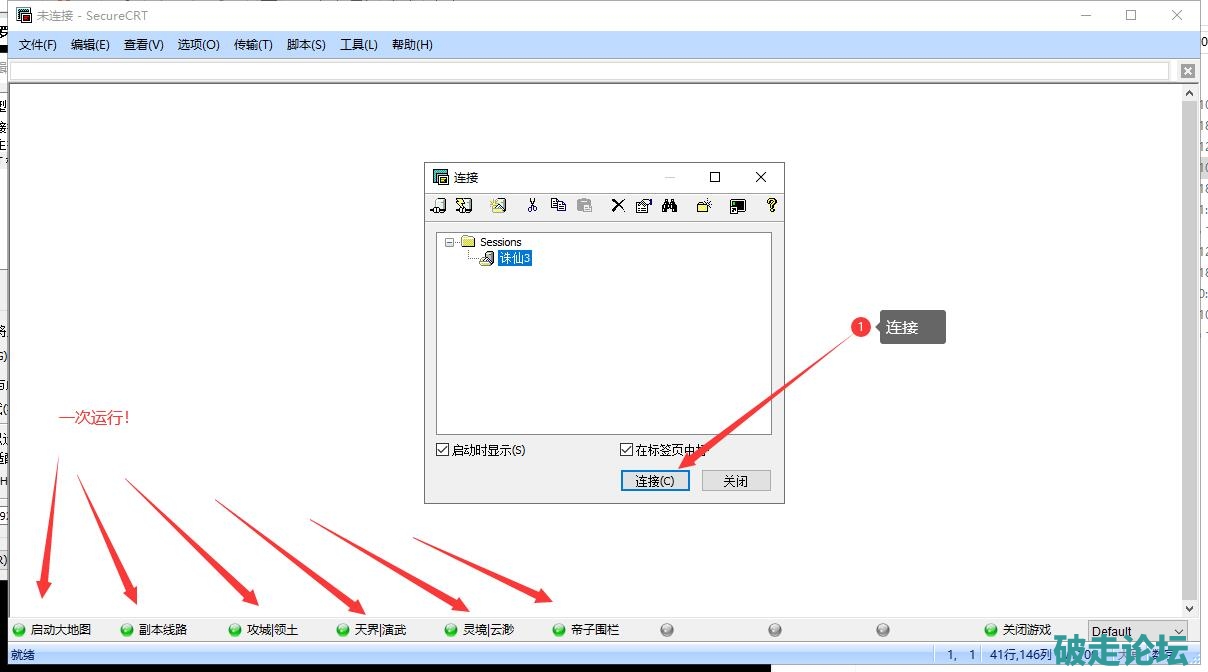Delete session with the X icon
1208x672 pixels.
618,206
